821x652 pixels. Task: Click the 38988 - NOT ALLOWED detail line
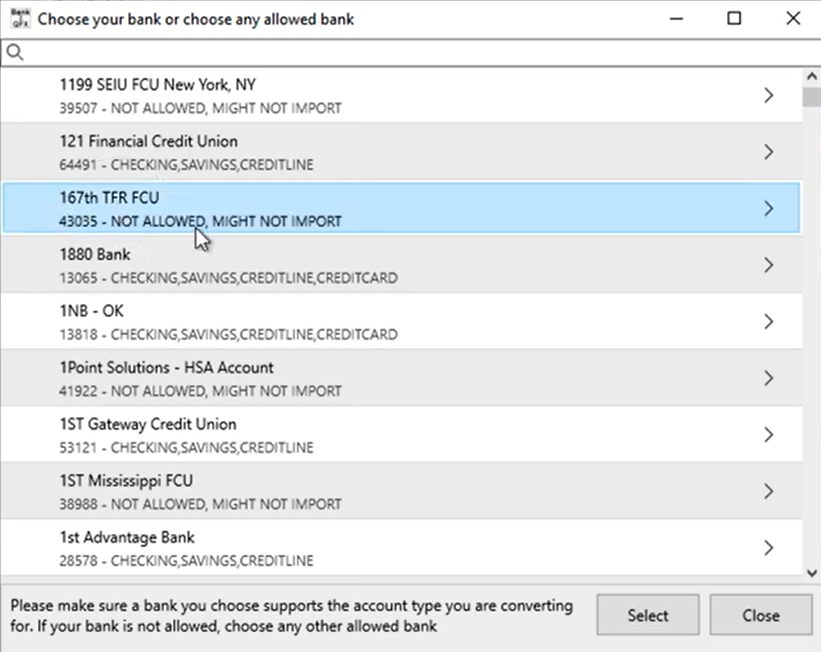[x=201, y=504]
